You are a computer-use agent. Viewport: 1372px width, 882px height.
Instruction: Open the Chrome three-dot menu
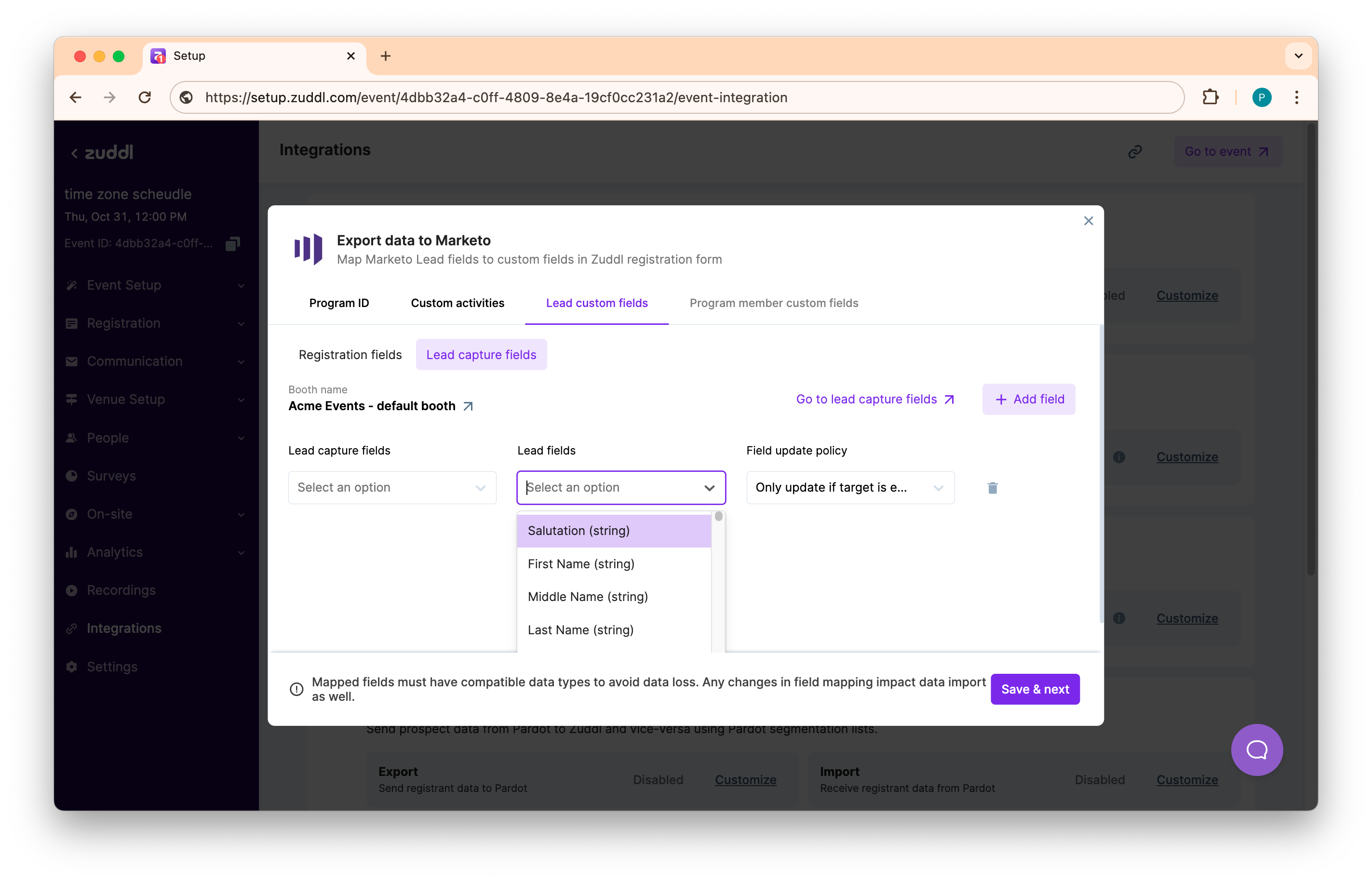[1296, 97]
